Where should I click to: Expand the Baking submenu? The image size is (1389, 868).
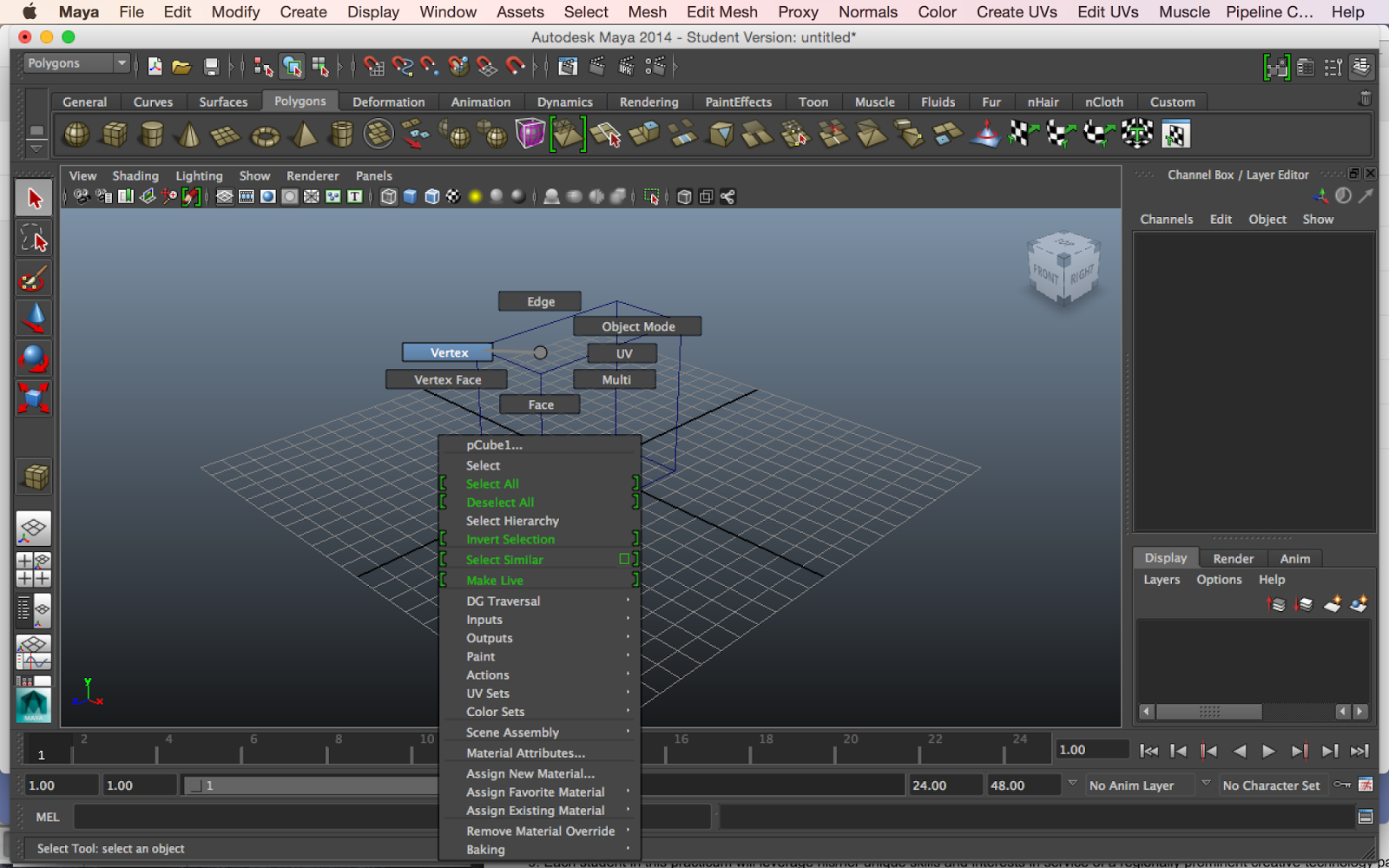pyautogui.click(x=541, y=850)
